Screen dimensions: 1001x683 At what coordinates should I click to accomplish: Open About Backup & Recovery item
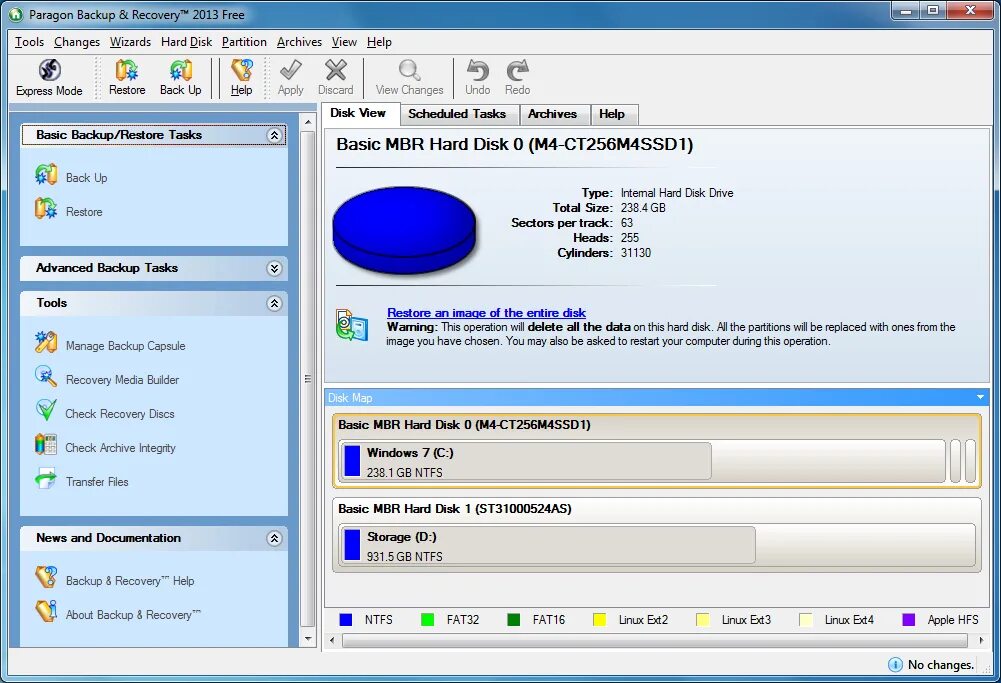click(x=118, y=613)
